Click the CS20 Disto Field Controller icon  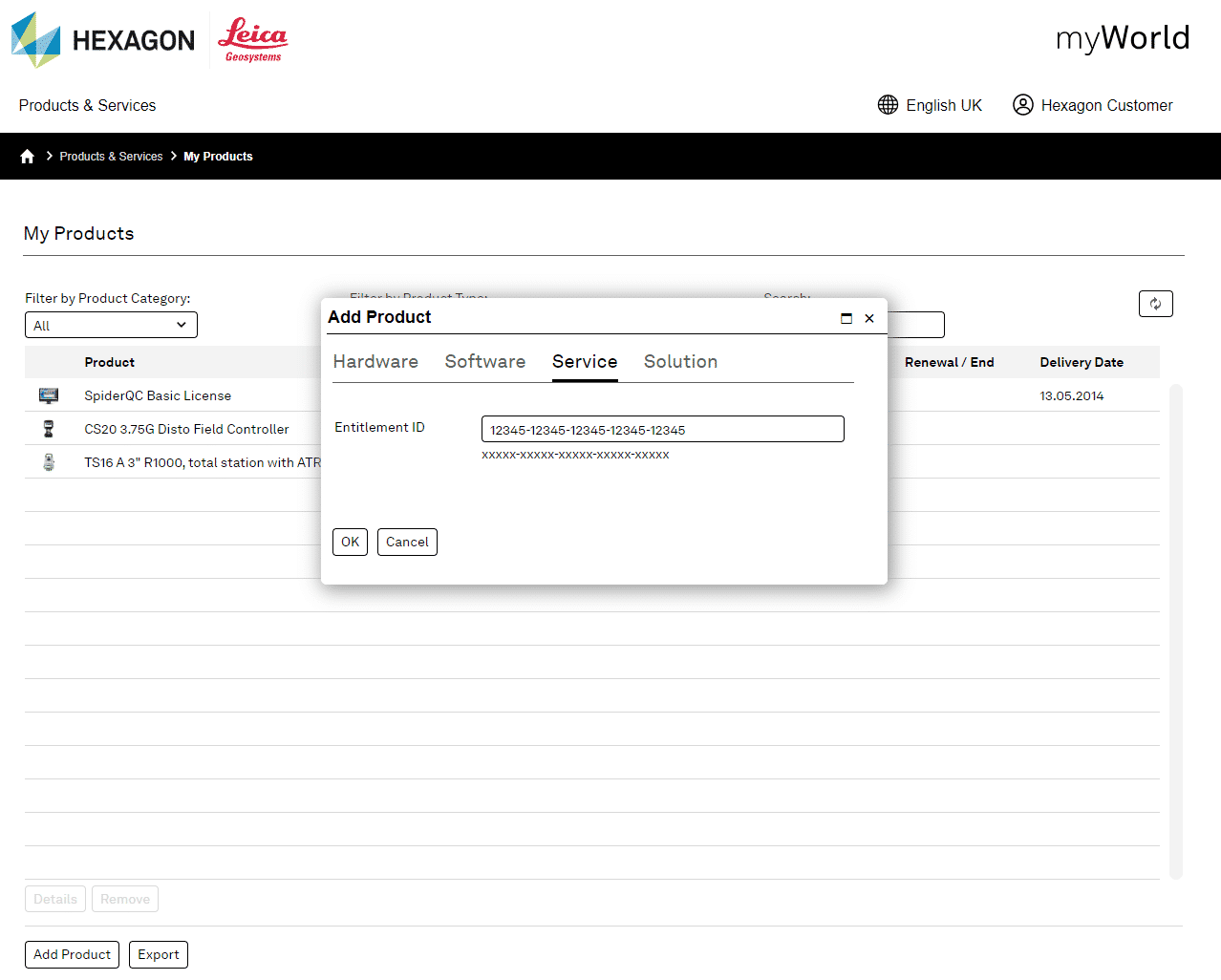[49, 429]
